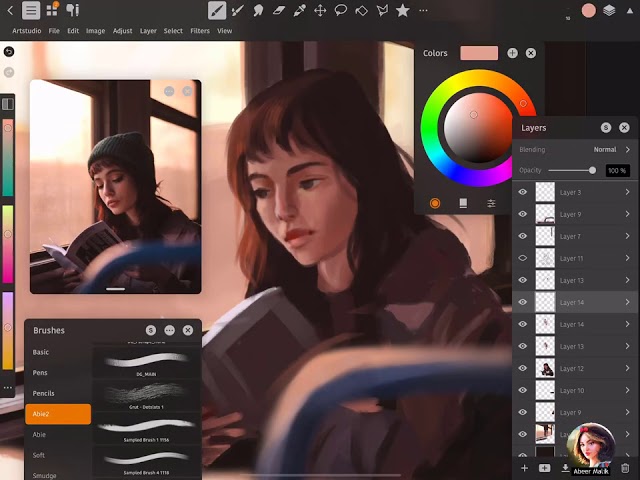Select the Smudge tool
640x480 pixels.
(258, 10)
